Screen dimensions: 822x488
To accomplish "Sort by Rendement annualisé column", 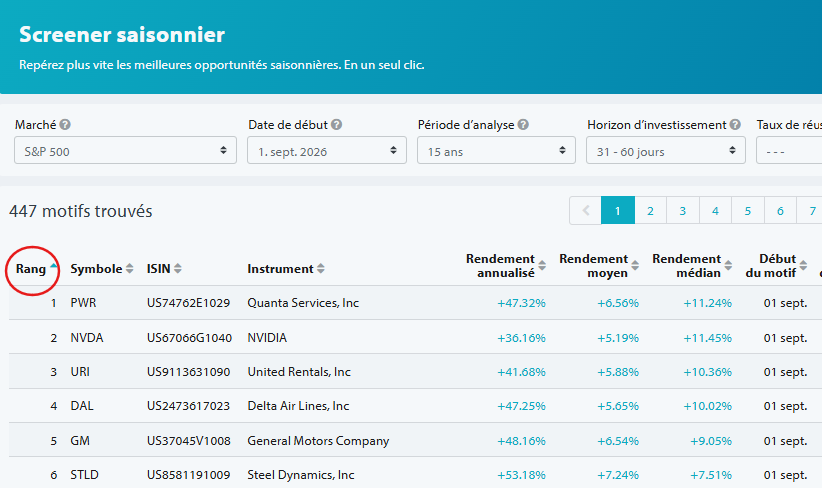I will [542, 266].
